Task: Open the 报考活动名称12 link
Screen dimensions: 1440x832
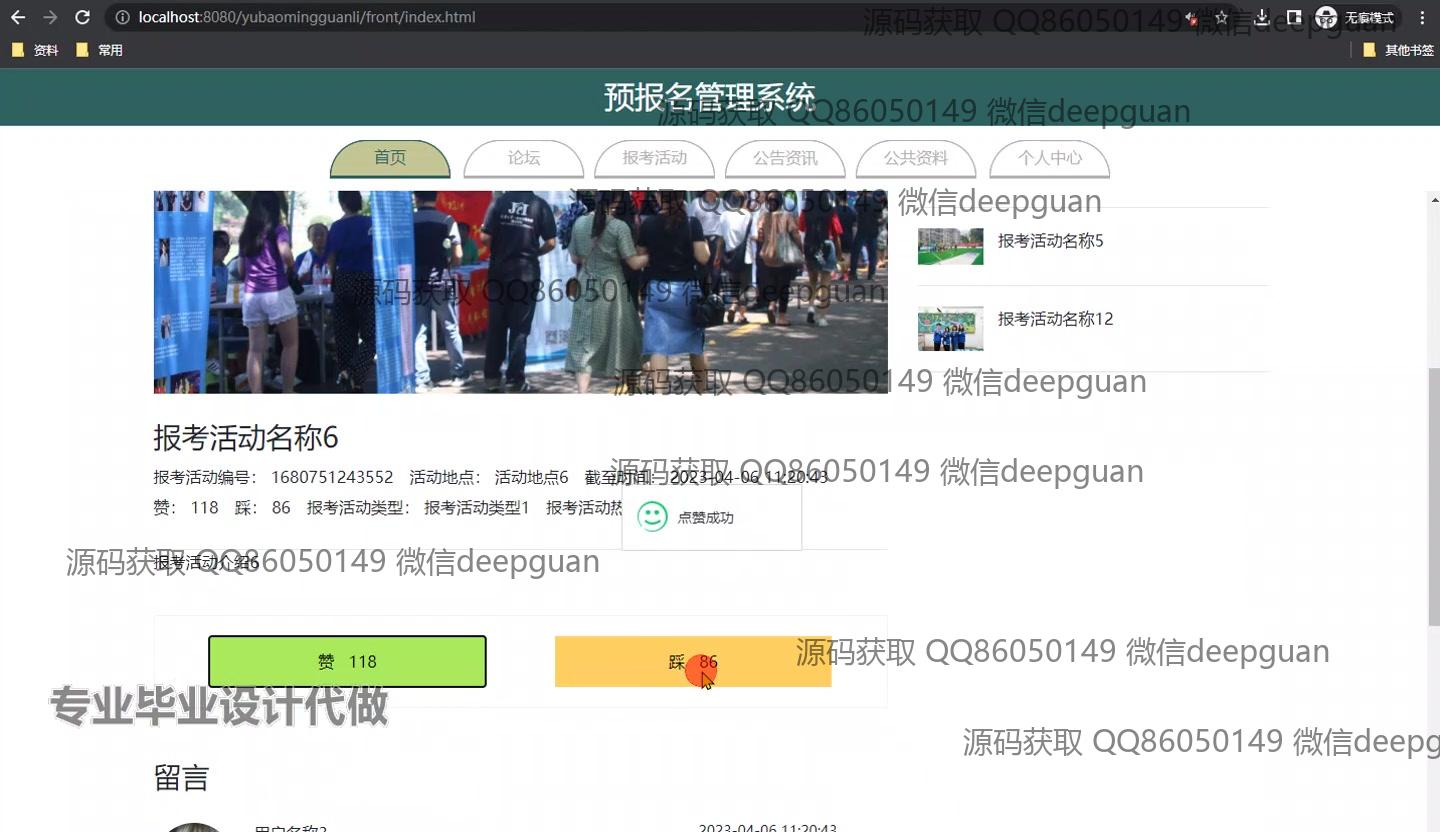Action: coord(1055,319)
